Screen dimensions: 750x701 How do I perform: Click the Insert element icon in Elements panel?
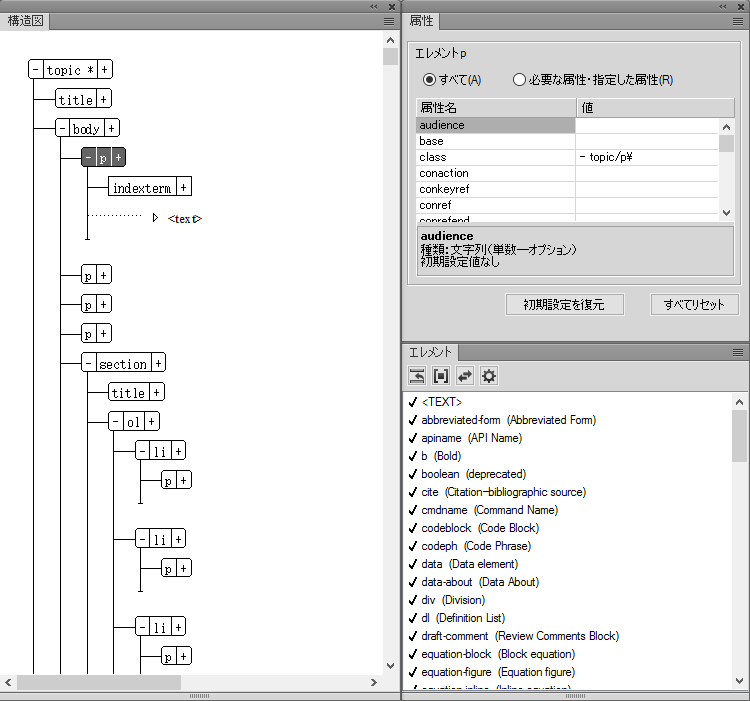click(x=417, y=376)
